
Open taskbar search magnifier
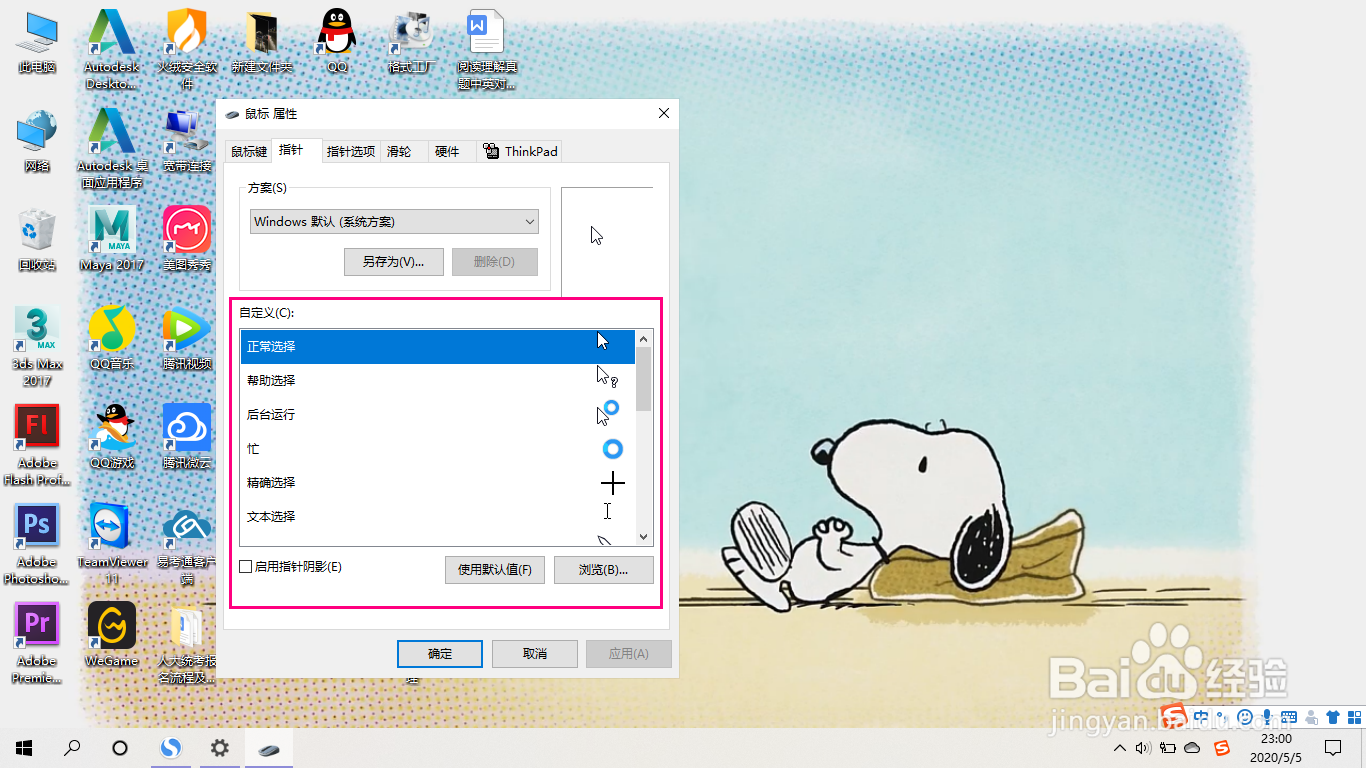(72, 748)
